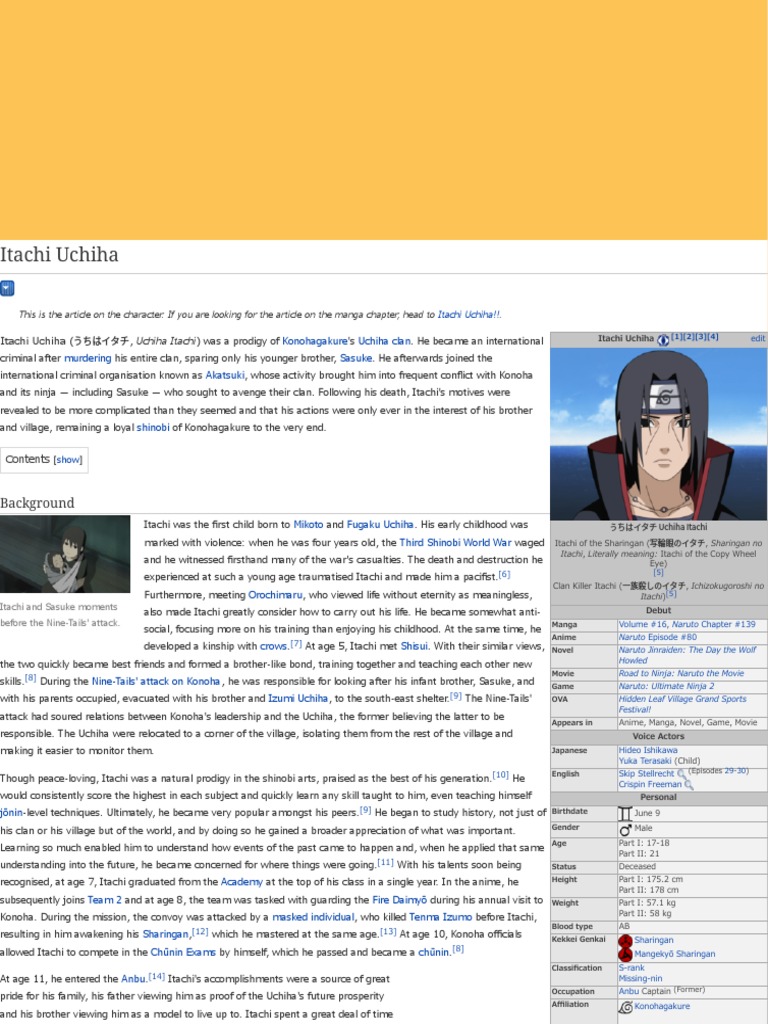
Task: Click the red Sharingan icon in Kekkei Genkai
Action: [625, 941]
